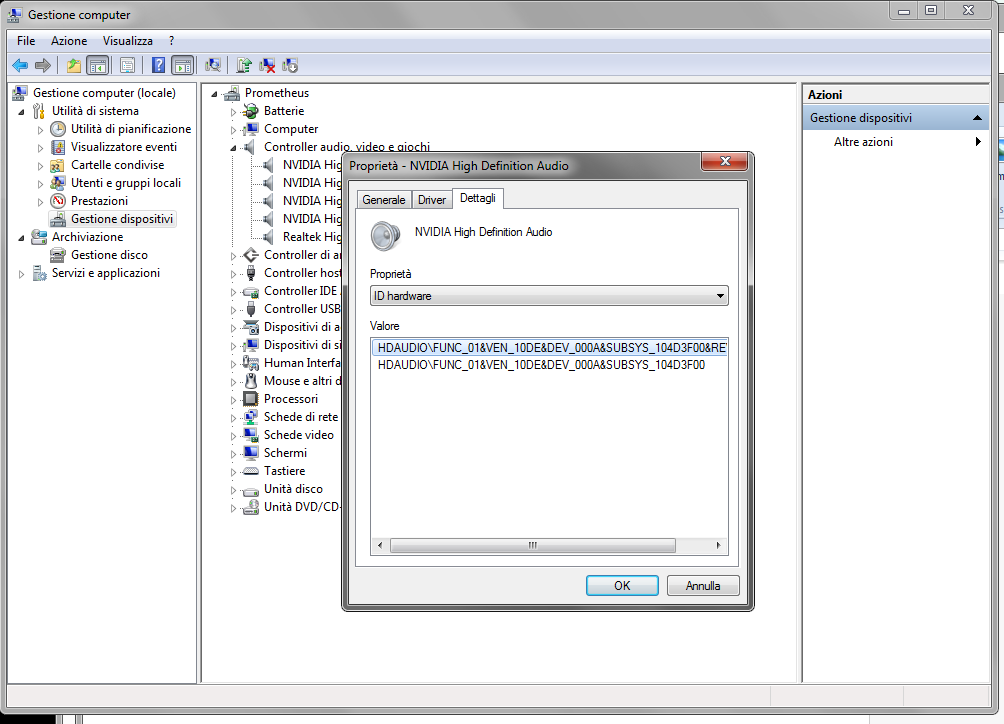This screenshot has width=1004, height=724.
Task: Click the Utenti e gruppi locali icon
Action: click(58, 183)
